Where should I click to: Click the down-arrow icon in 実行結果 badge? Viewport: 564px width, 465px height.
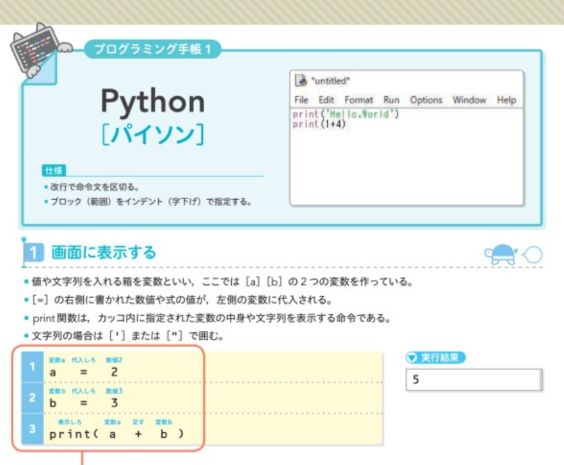tap(412, 357)
